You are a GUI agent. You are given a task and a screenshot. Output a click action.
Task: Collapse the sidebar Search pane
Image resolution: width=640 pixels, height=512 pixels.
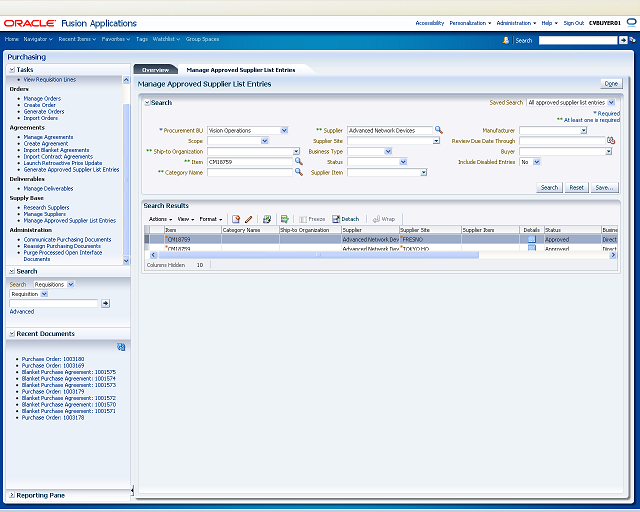point(12,272)
